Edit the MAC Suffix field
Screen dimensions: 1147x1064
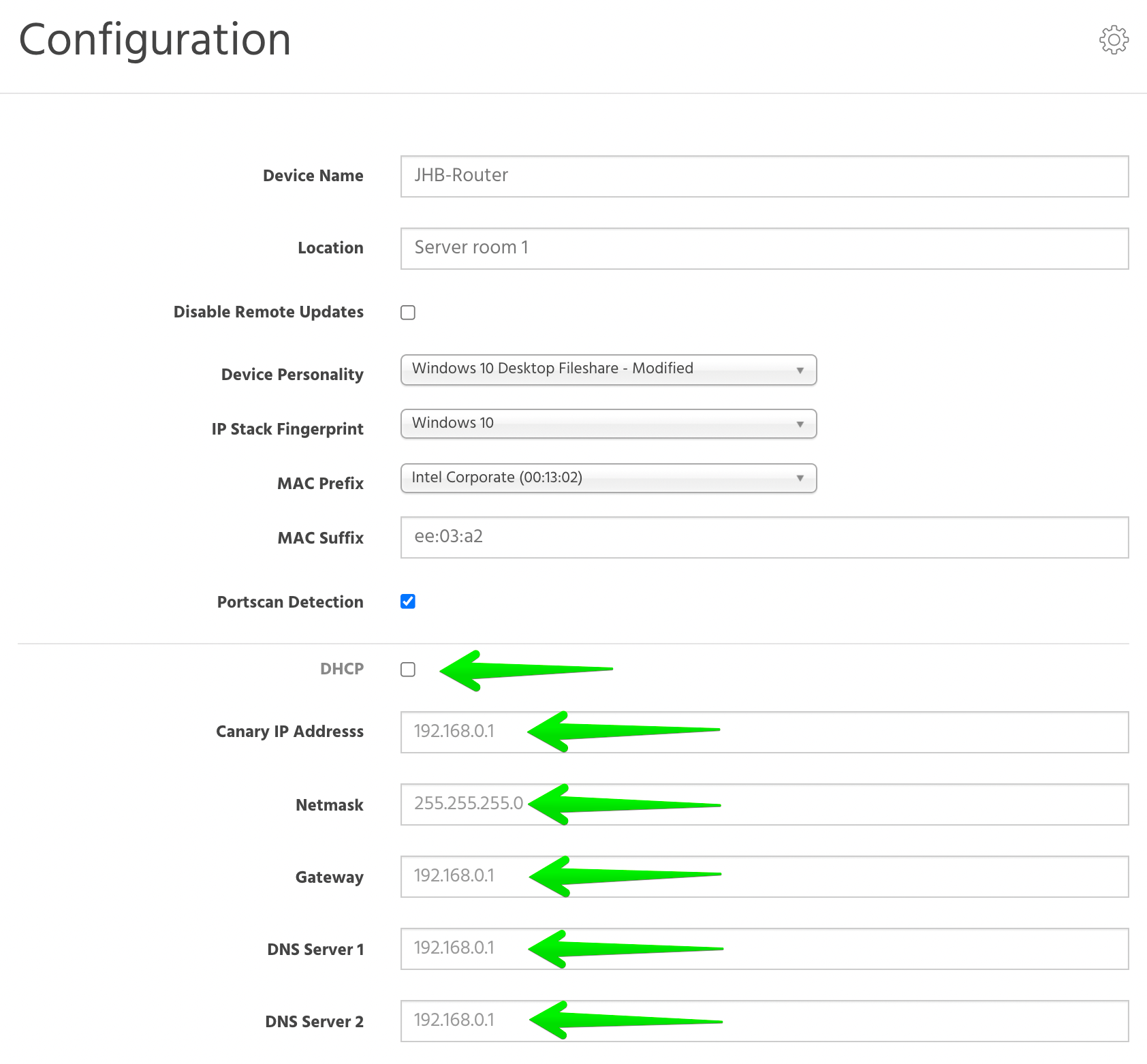[763, 537]
